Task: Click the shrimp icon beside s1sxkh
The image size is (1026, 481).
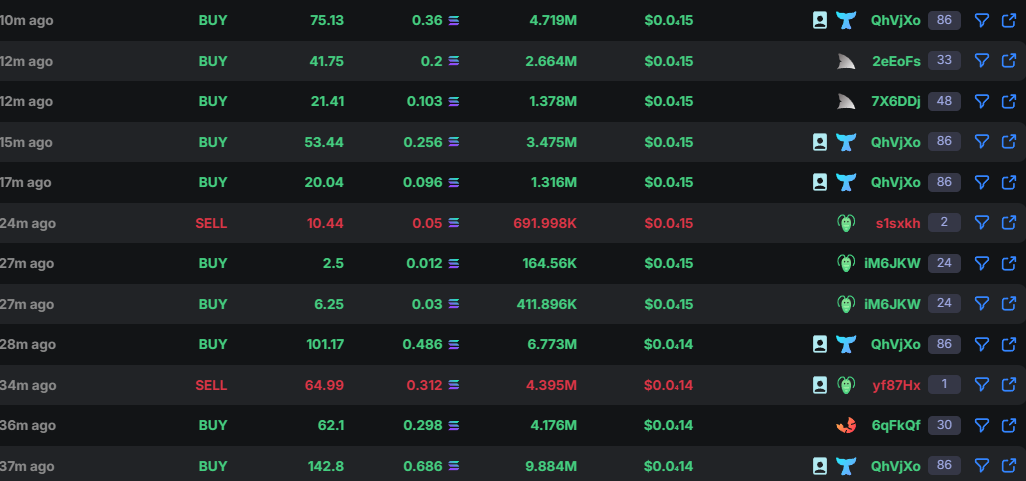Action: tap(846, 223)
